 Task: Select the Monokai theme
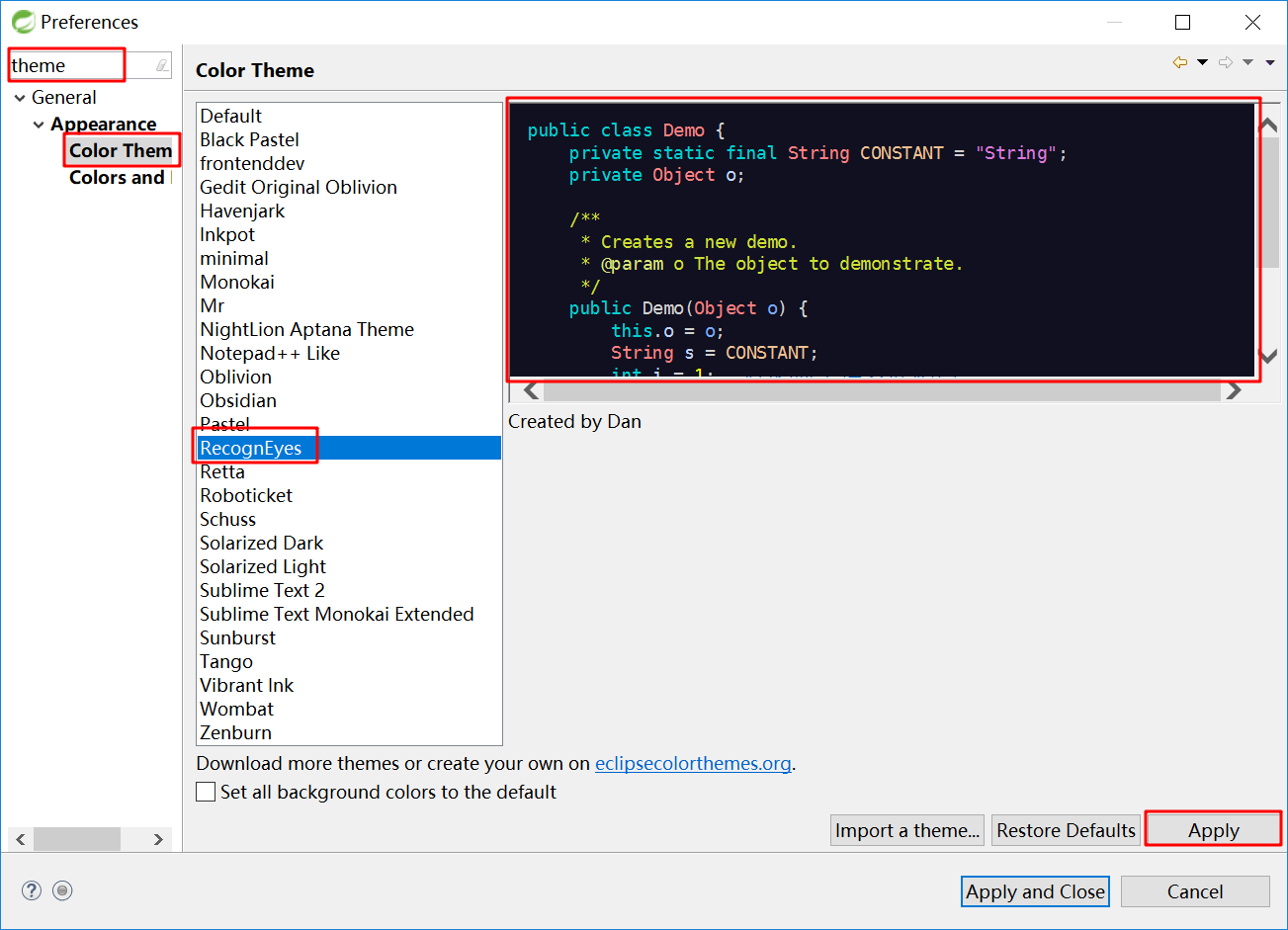coord(237,282)
